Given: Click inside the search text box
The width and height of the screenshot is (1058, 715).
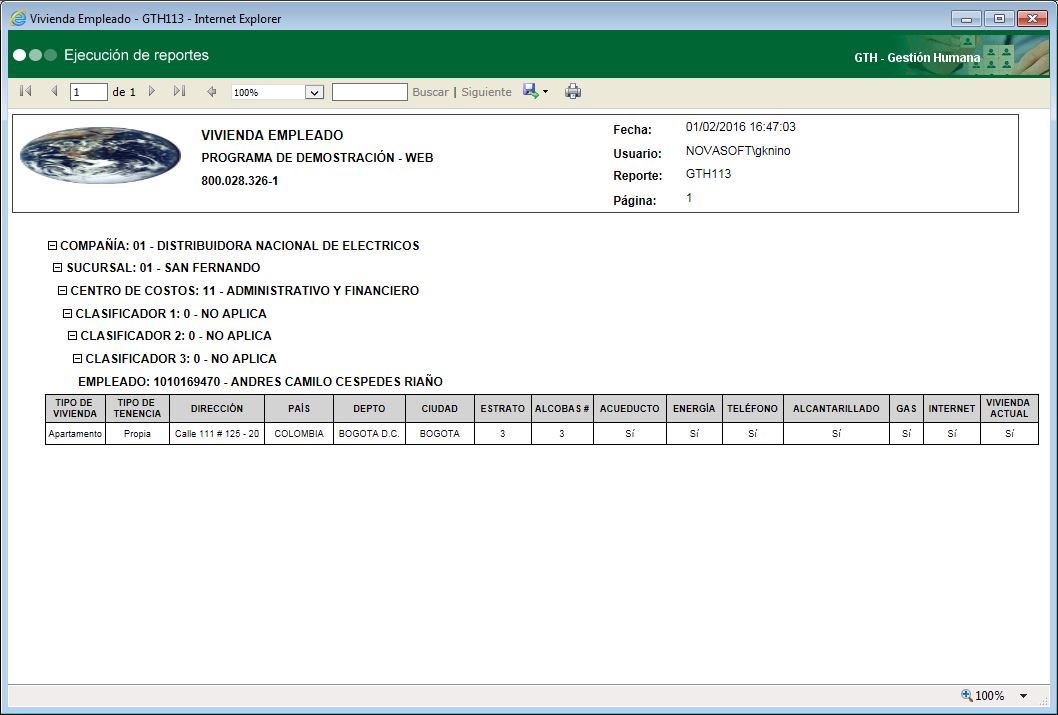Looking at the screenshot, I should pos(370,91).
